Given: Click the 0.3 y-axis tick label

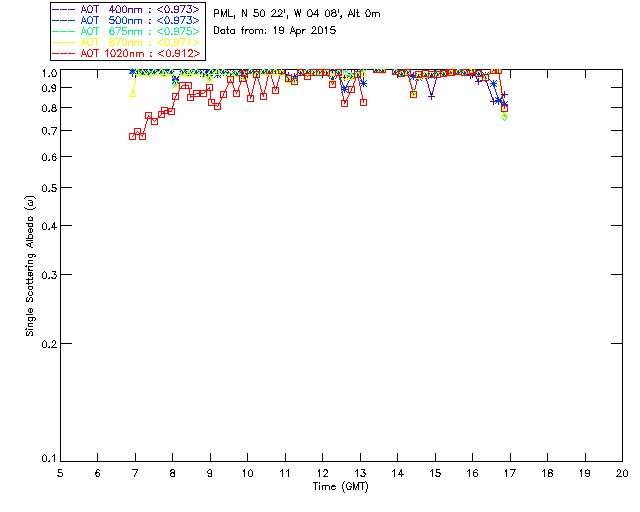Looking at the screenshot, I should [49, 275].
